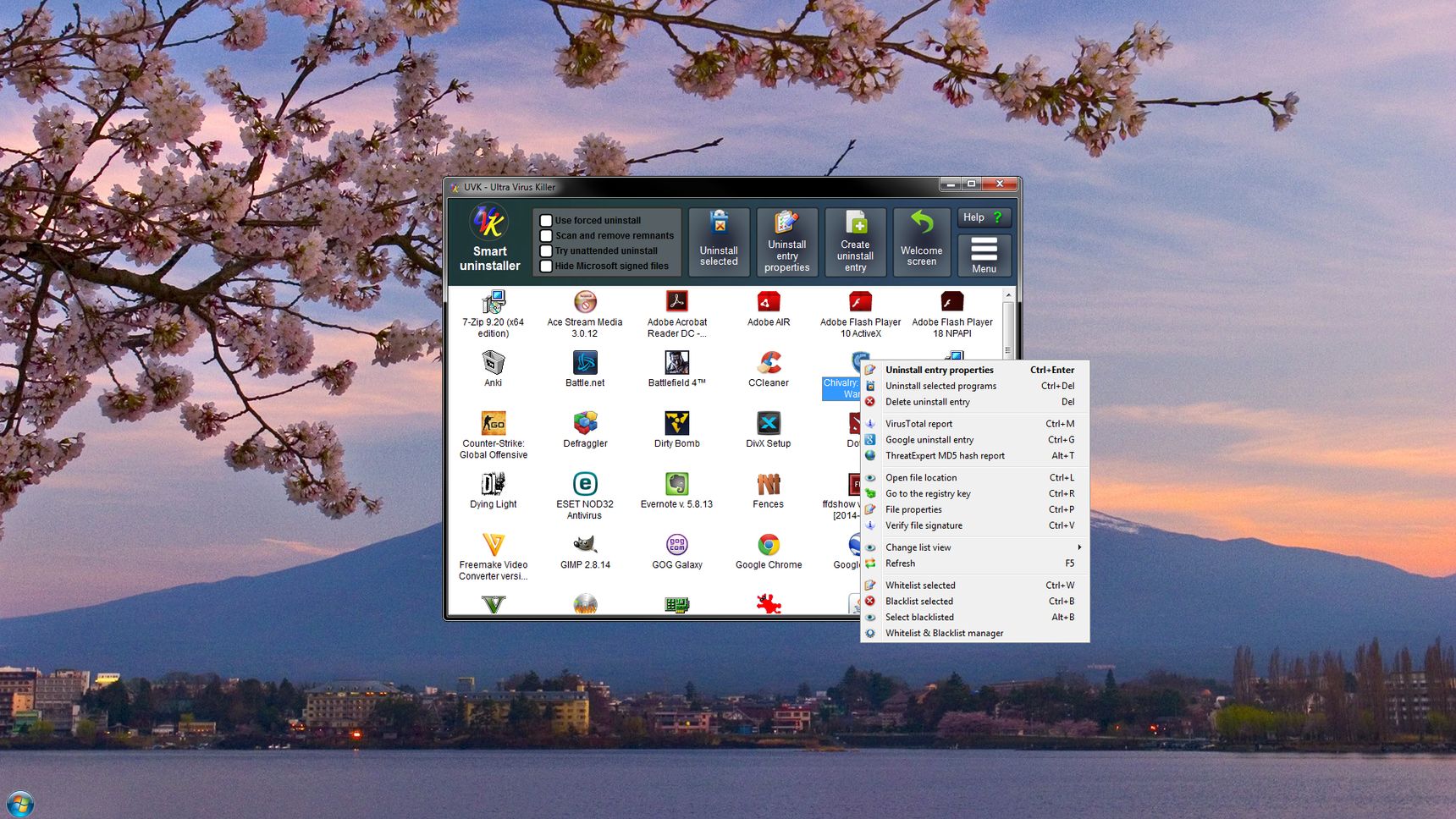
Task: Click the program list scrollbar up arrow
Action: pos(1007,295)
